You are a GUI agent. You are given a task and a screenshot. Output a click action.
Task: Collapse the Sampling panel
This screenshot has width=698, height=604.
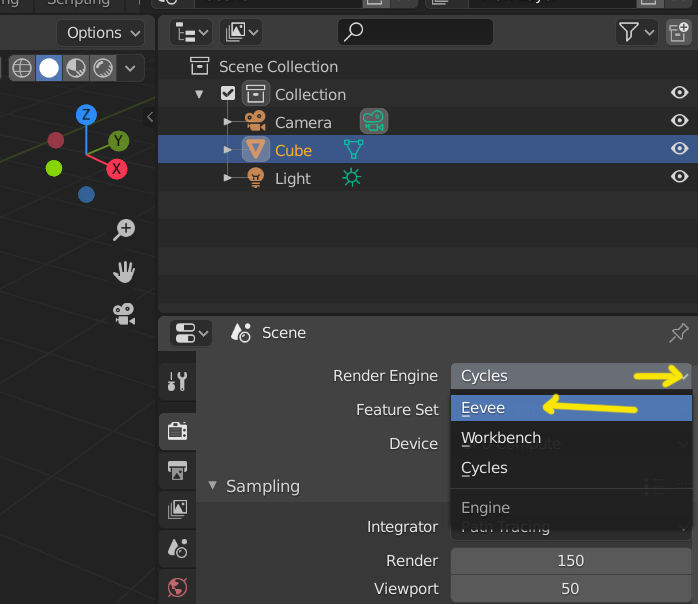pyautogui.click(x=212, y=485)
